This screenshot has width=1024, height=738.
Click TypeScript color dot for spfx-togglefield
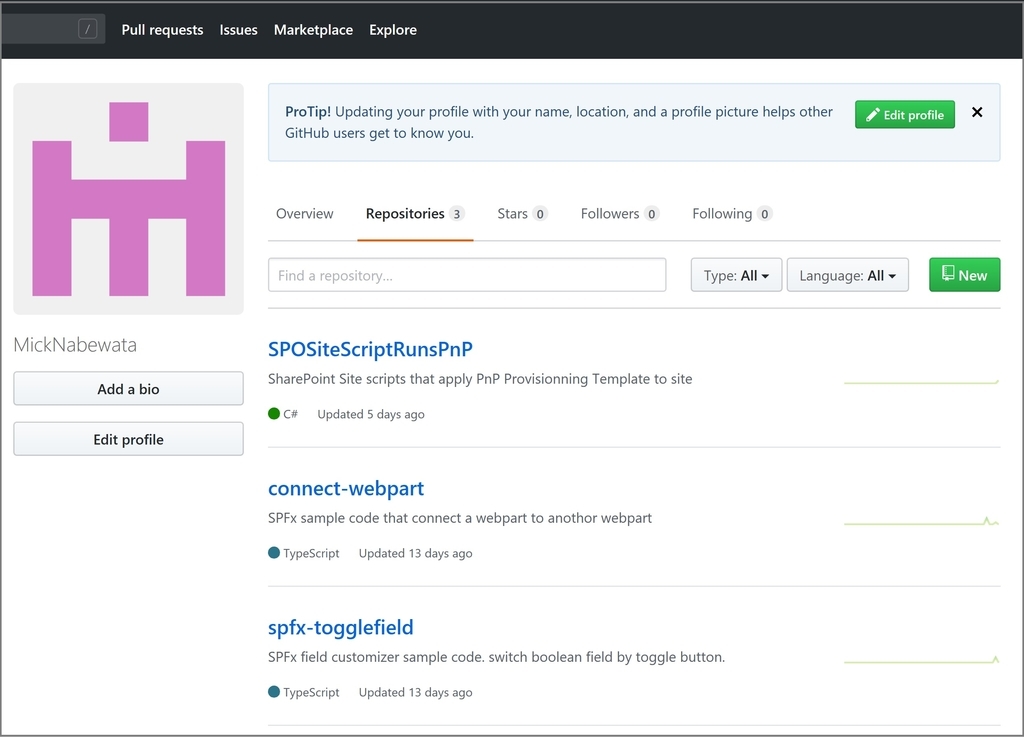[x=274, y=692]
